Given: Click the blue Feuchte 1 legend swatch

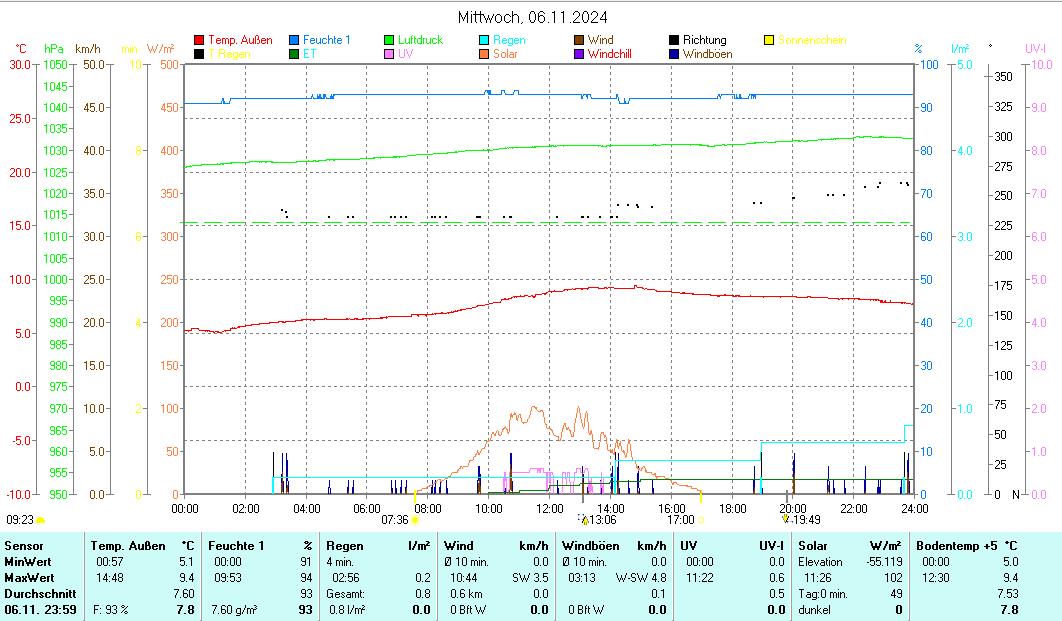Looking at the screenshot, I should coord(294,41).
